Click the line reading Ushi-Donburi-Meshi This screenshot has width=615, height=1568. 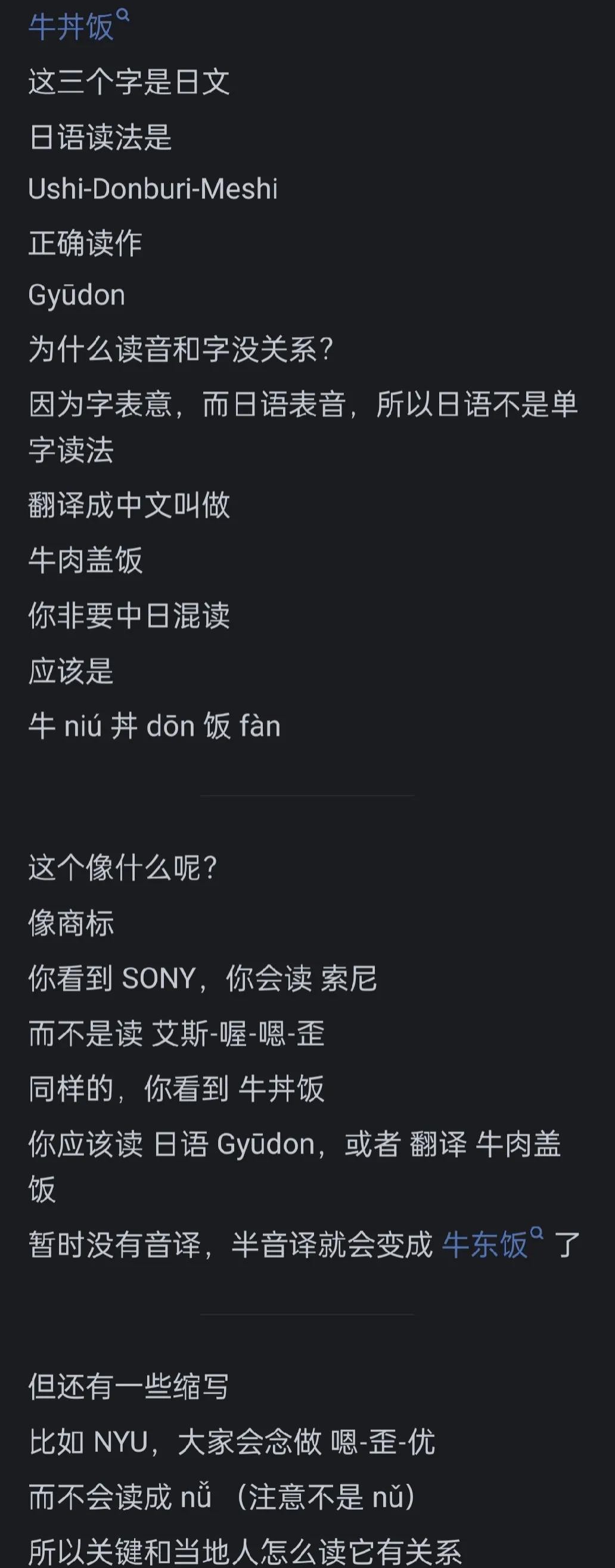(x=153, y=189)
